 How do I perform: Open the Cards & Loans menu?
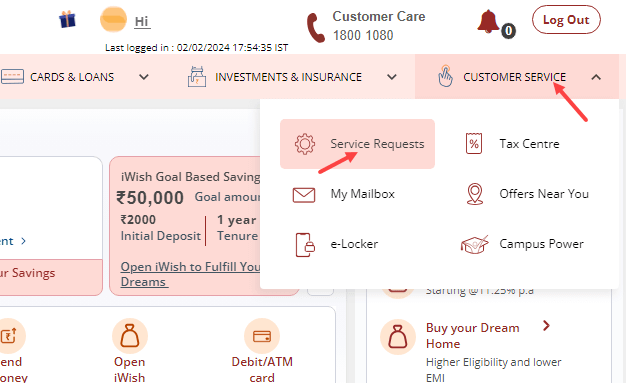point(72,77)
